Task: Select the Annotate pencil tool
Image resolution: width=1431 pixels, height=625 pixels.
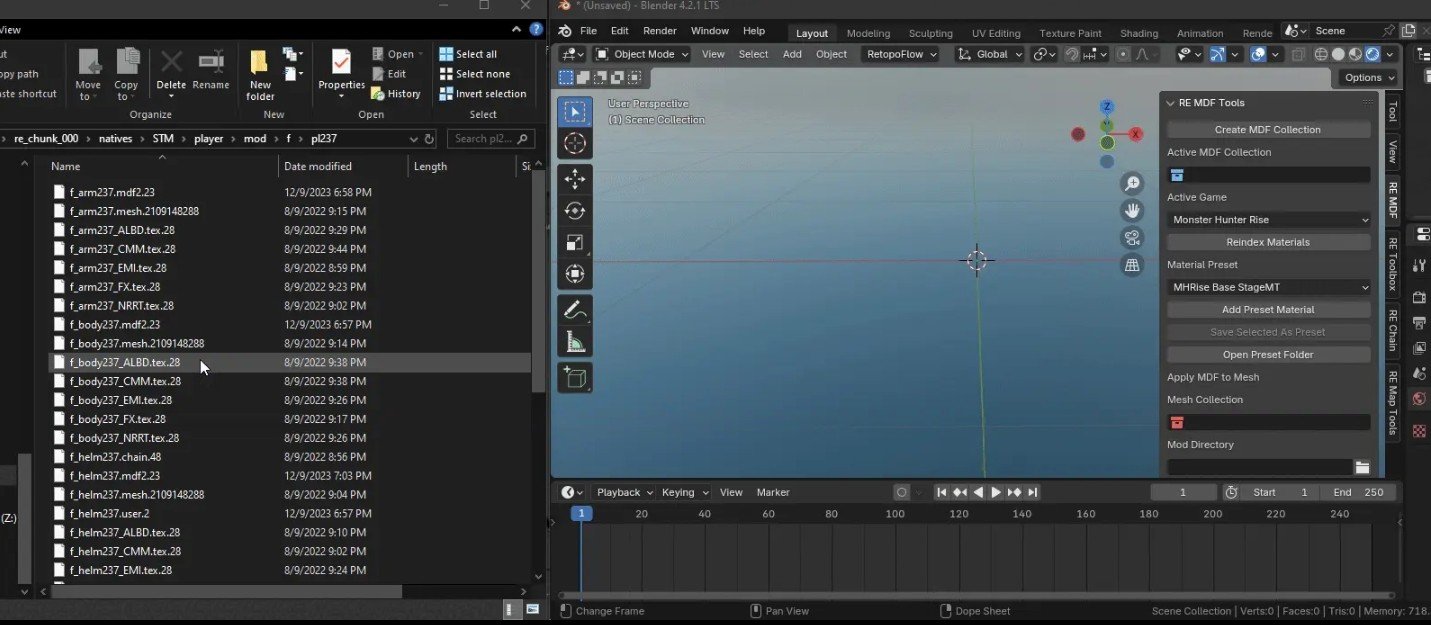Action: pos(575,310)
